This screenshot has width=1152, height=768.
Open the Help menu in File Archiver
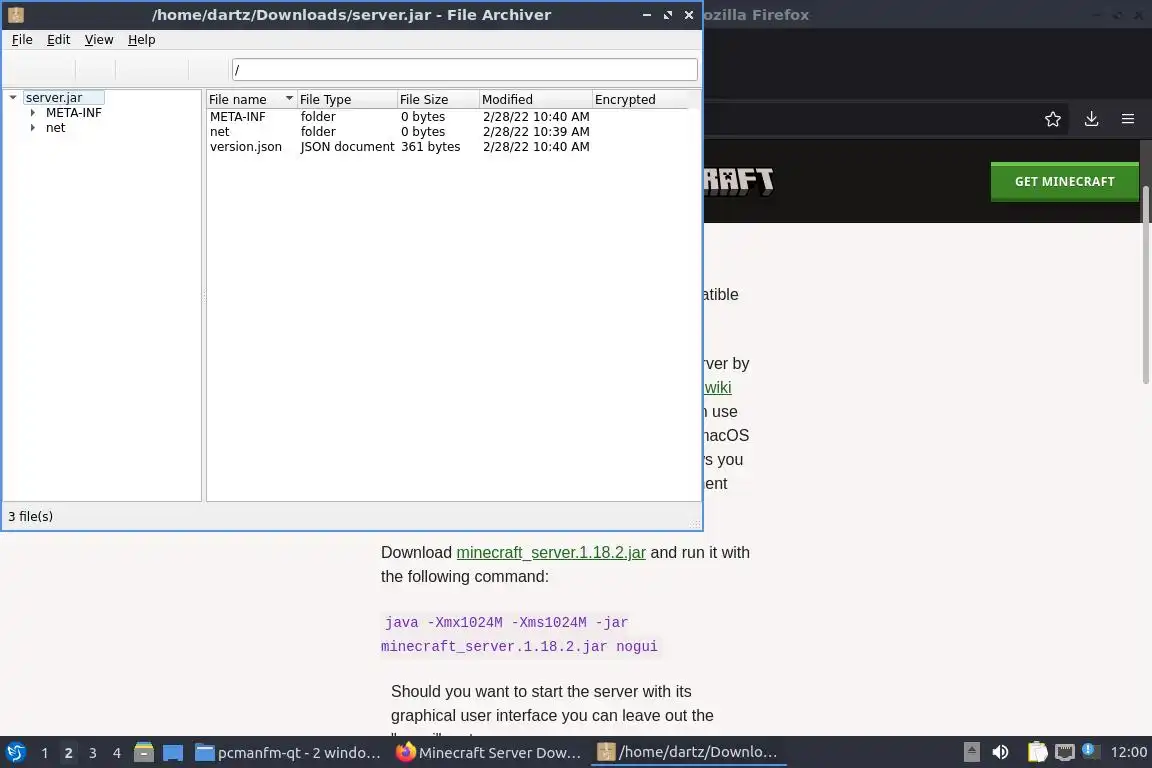click(x=141, y=40)
